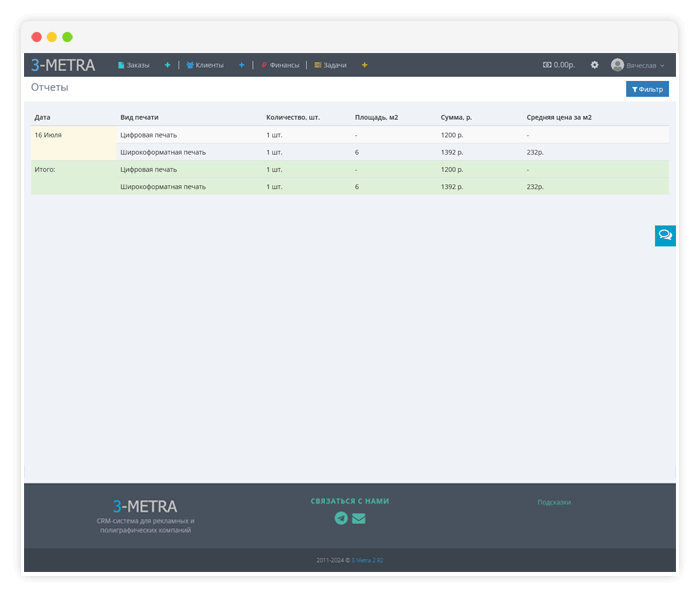This screenshot has width=700, height=600.
Task: Click the Финансы ruble icon
Action: 264,65
